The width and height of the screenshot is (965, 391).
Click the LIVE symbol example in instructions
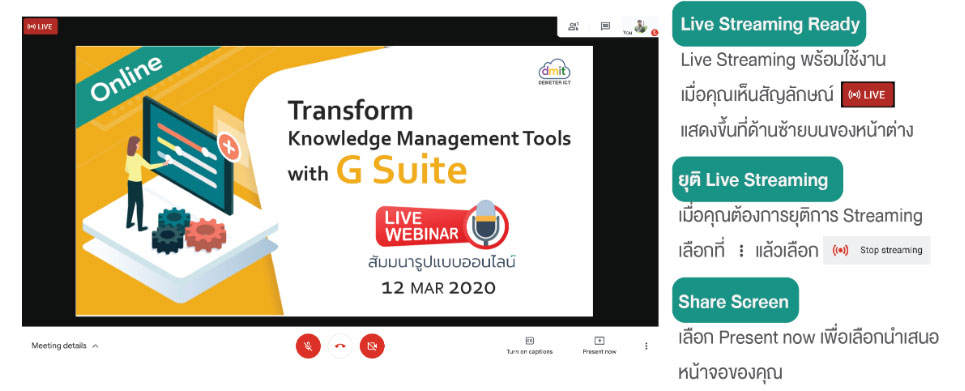(867, 95)
